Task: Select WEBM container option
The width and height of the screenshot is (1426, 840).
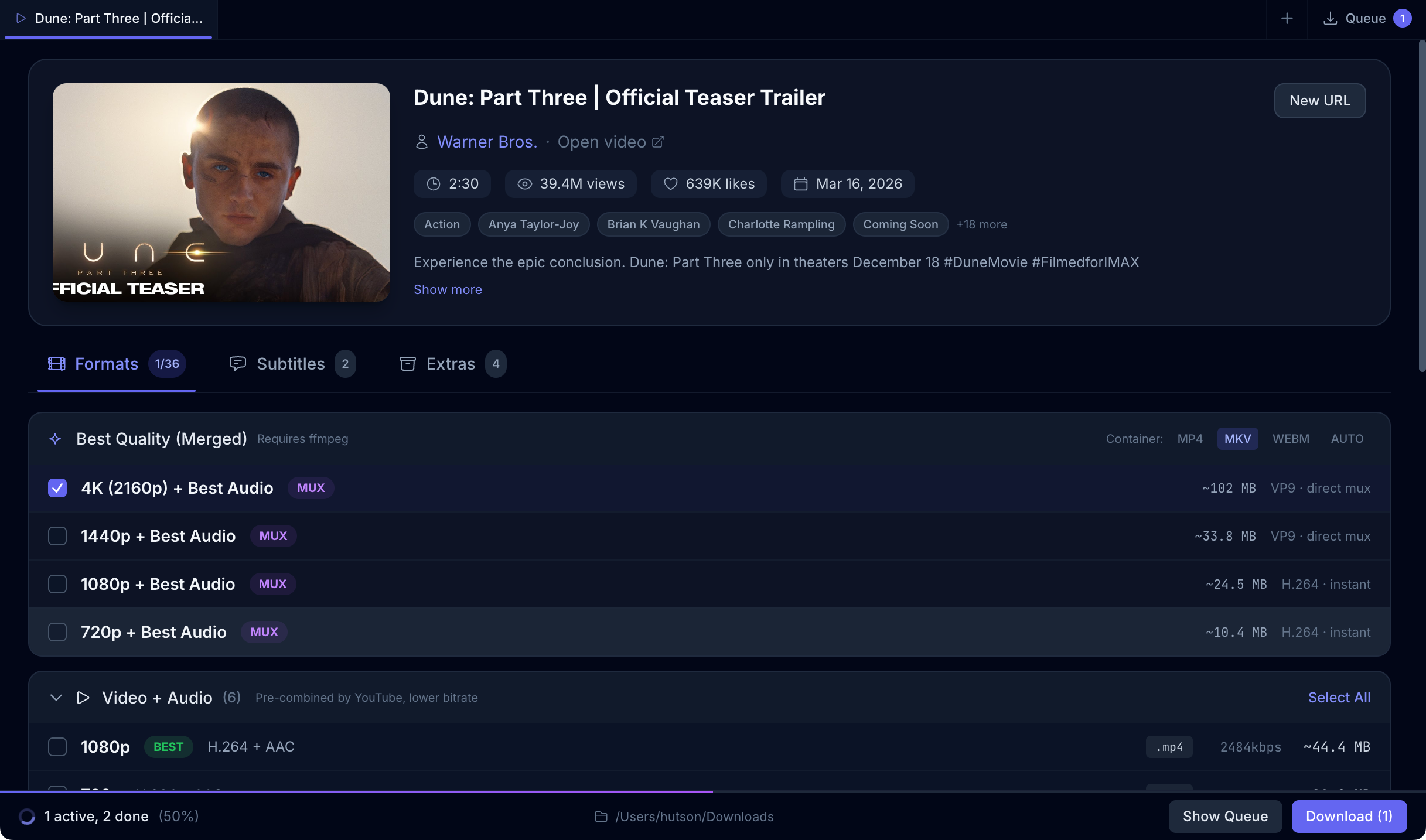Action: [1291, 439]
